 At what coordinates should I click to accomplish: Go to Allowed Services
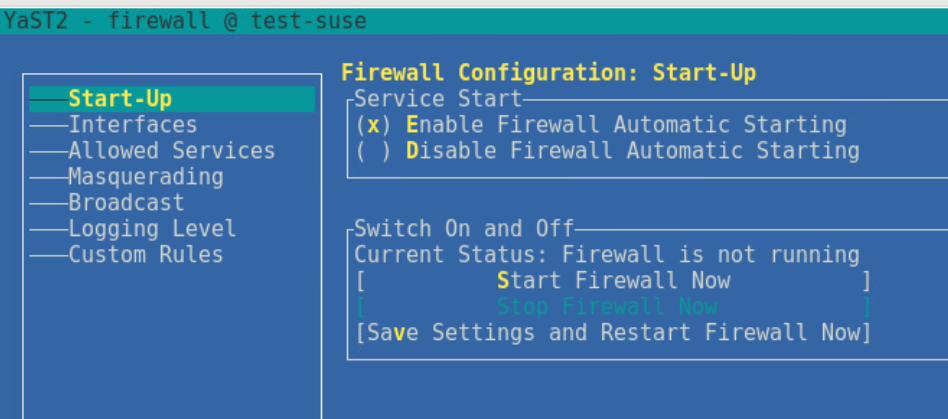coord(172,151)
